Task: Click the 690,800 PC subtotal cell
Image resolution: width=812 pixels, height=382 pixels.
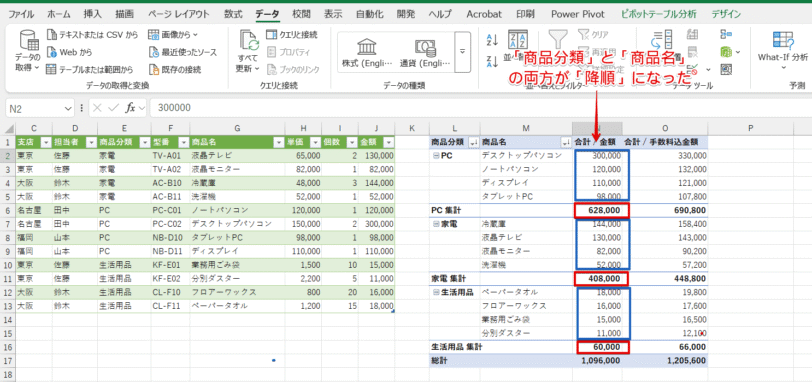Action: (x=665, y=210)
